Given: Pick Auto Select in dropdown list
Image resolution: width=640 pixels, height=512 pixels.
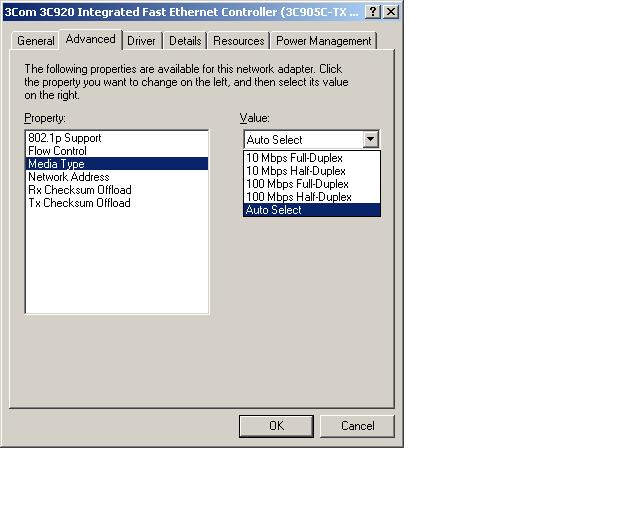Looking at the screenshot, I should pos(312,210).
